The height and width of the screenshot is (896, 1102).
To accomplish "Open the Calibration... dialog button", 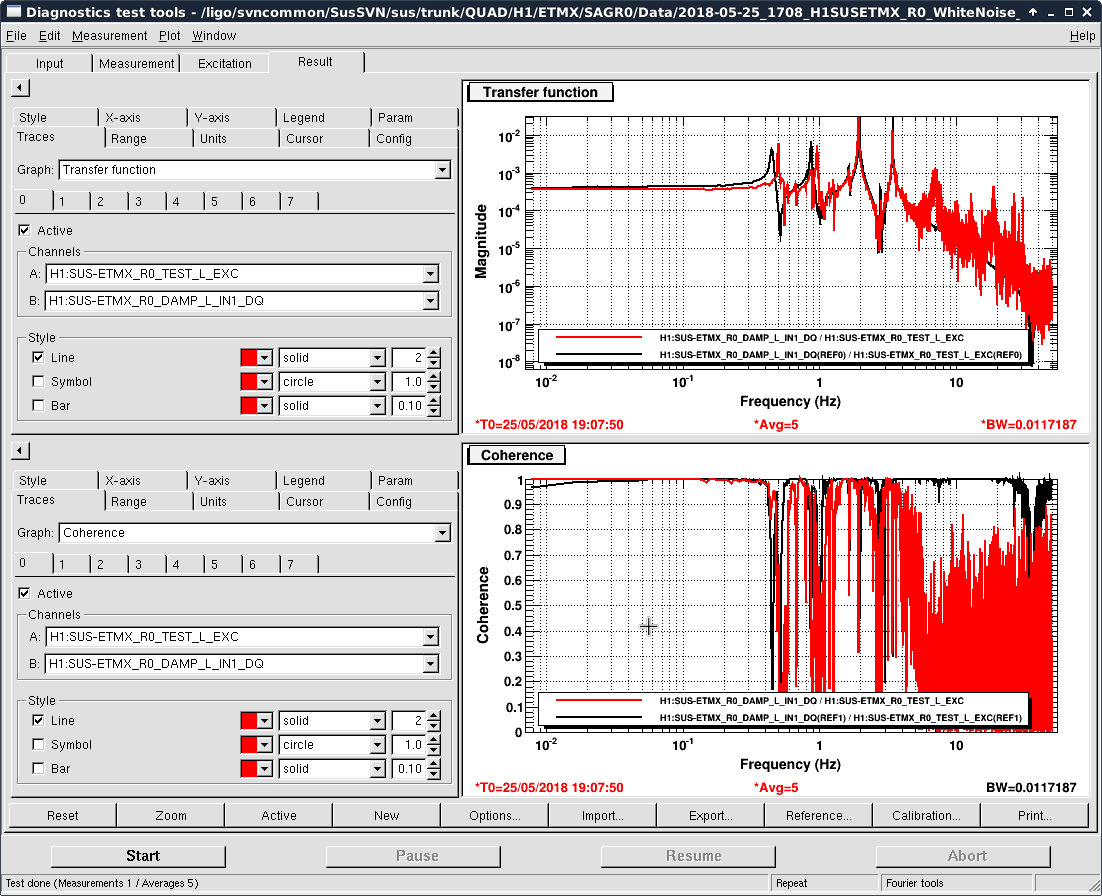I will click(x=926, y=815).
